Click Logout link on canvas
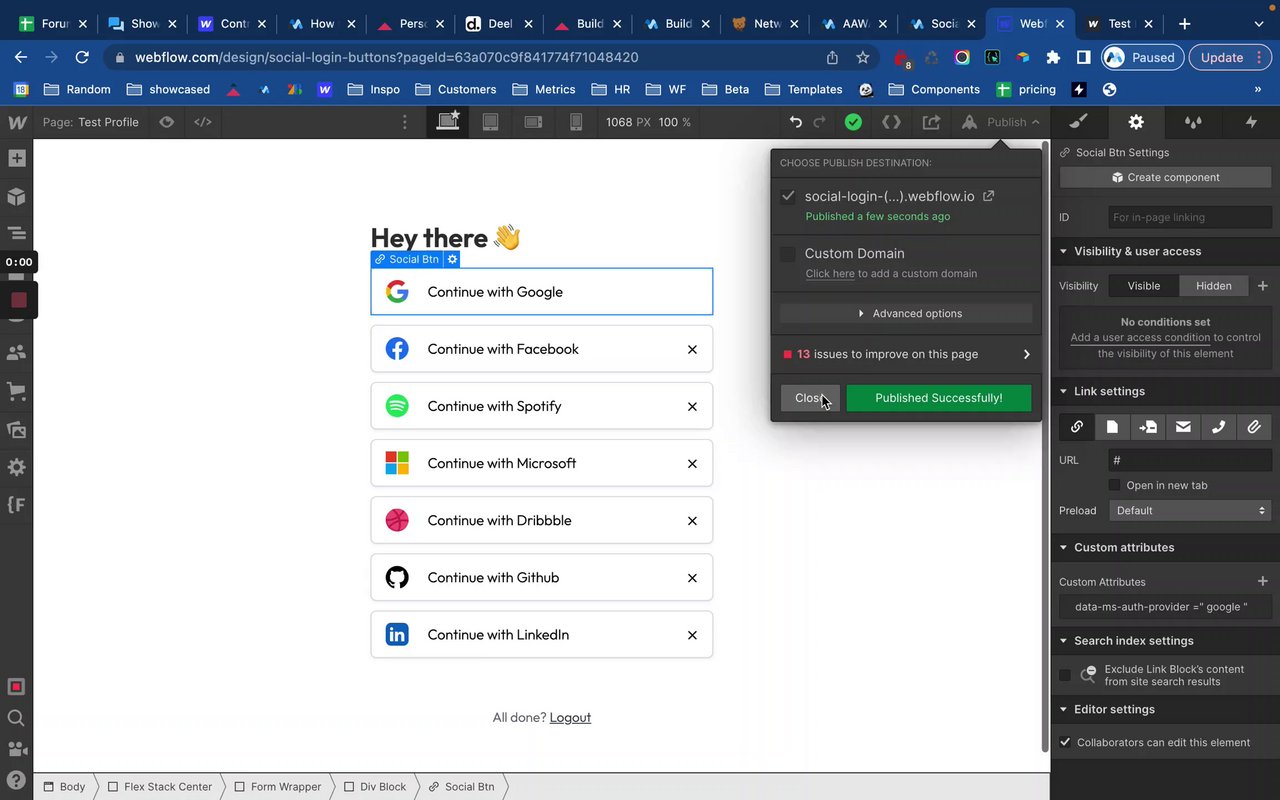Viewport: 1280px width, 800px height. (x=570, y=717)
